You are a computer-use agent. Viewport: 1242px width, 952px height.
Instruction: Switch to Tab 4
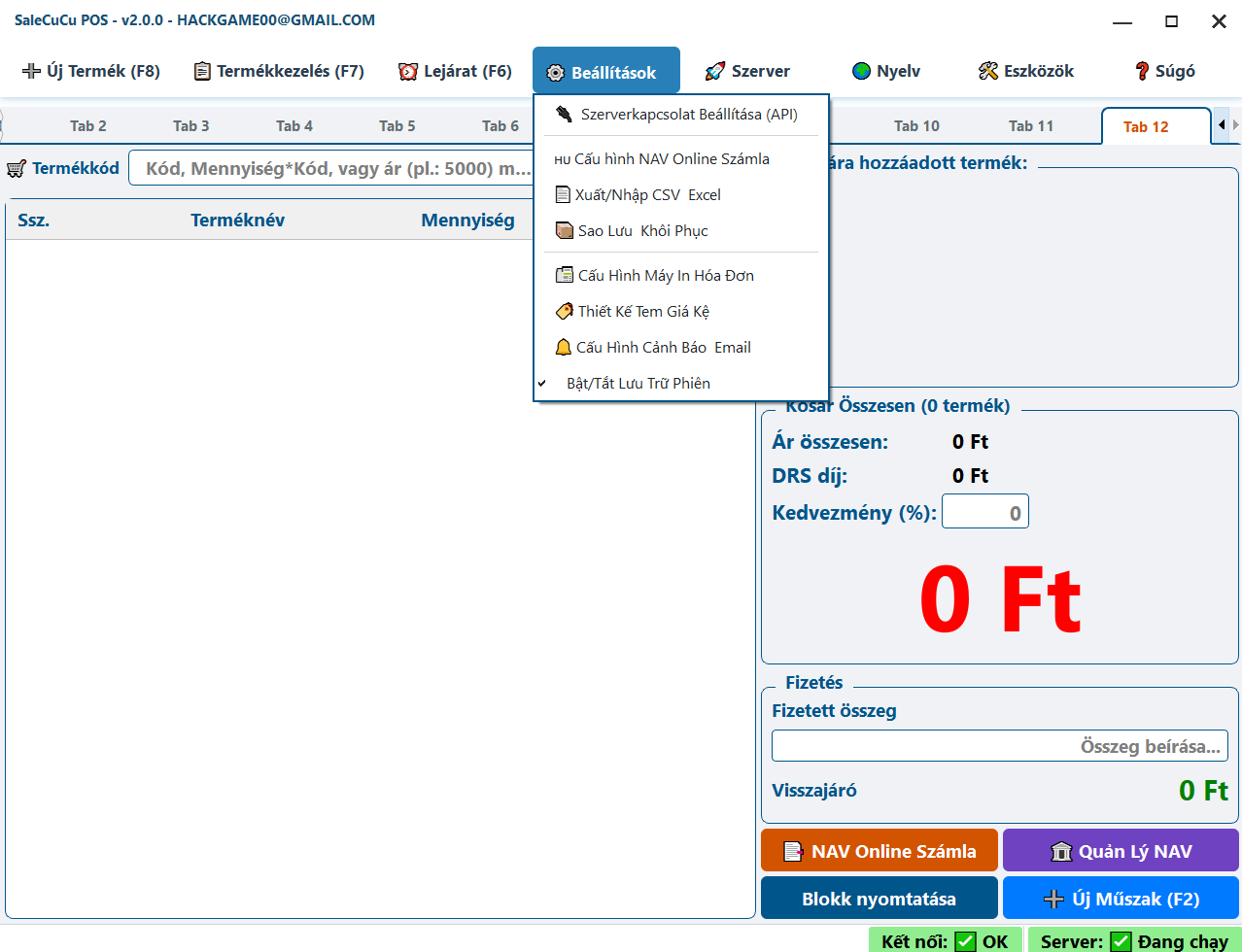(294, 126)
